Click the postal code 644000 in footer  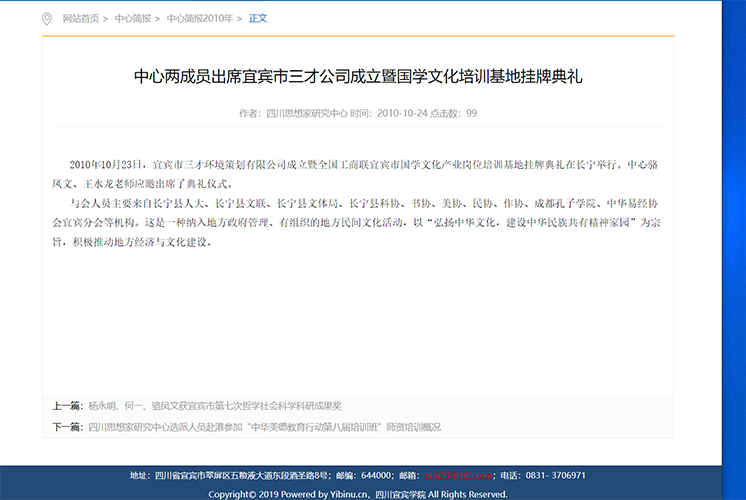click(x=377, y=475)
